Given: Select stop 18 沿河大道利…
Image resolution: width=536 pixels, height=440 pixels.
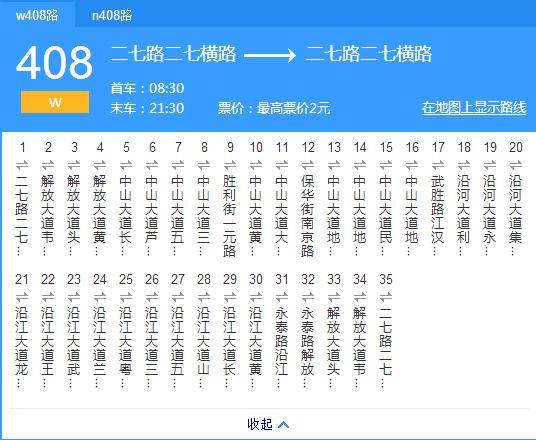Looking at the screenshot, I should tap(464, 215).
